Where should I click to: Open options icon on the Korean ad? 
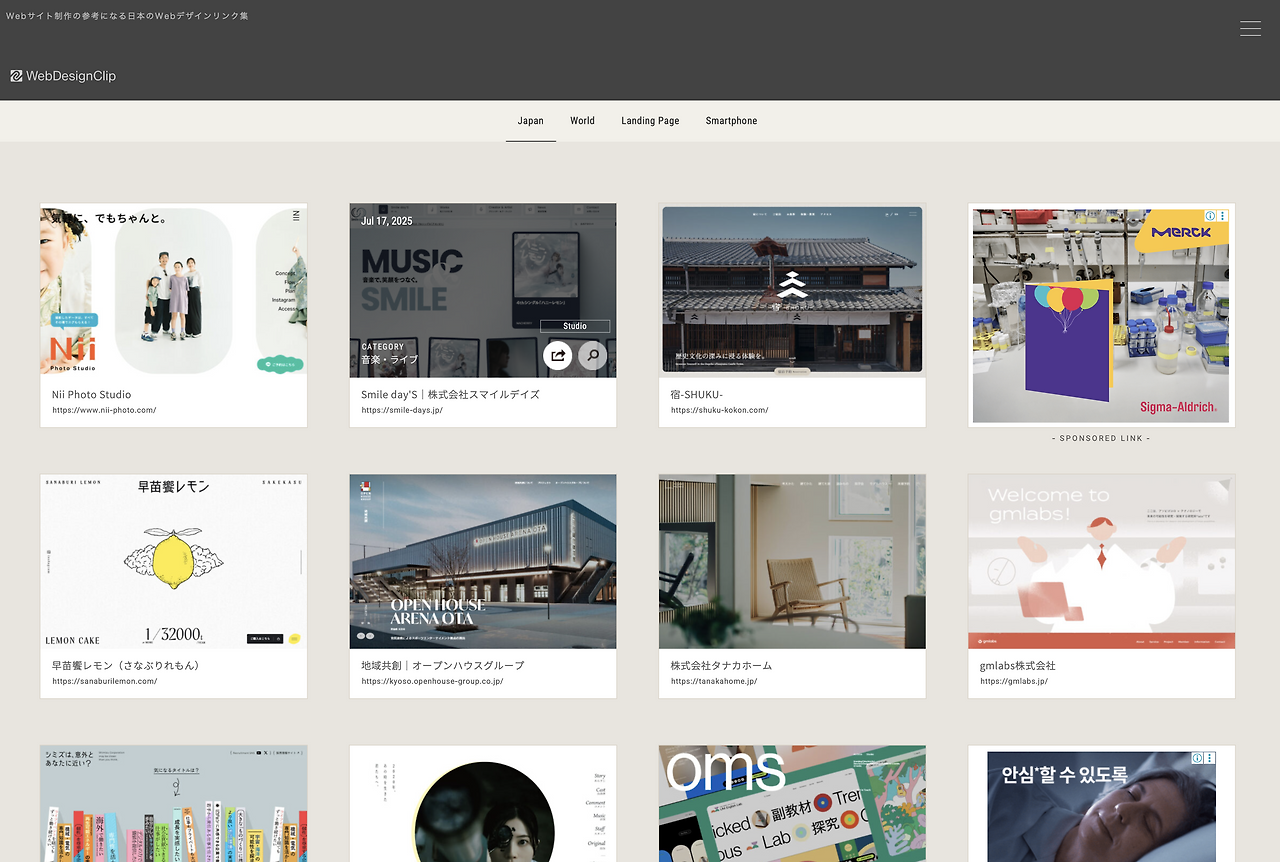[x=1210, y=758]
